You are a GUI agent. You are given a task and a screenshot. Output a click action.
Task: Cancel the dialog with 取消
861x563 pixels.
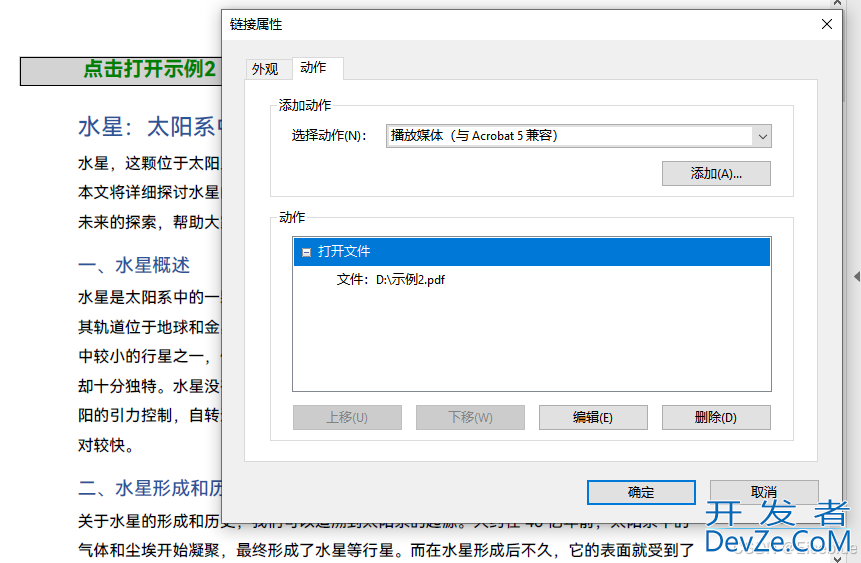764,492
